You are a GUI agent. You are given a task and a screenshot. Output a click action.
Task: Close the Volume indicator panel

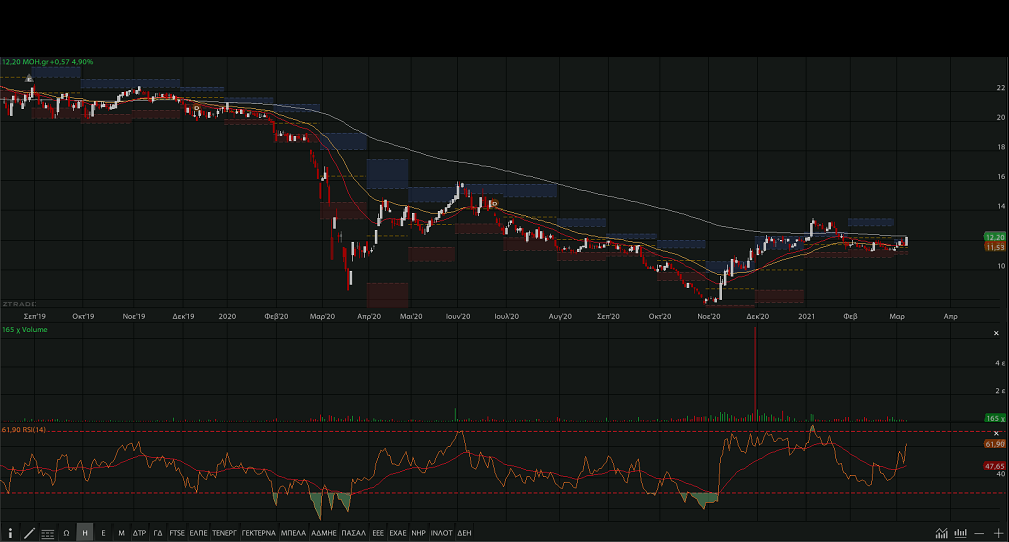pos(995,332)
